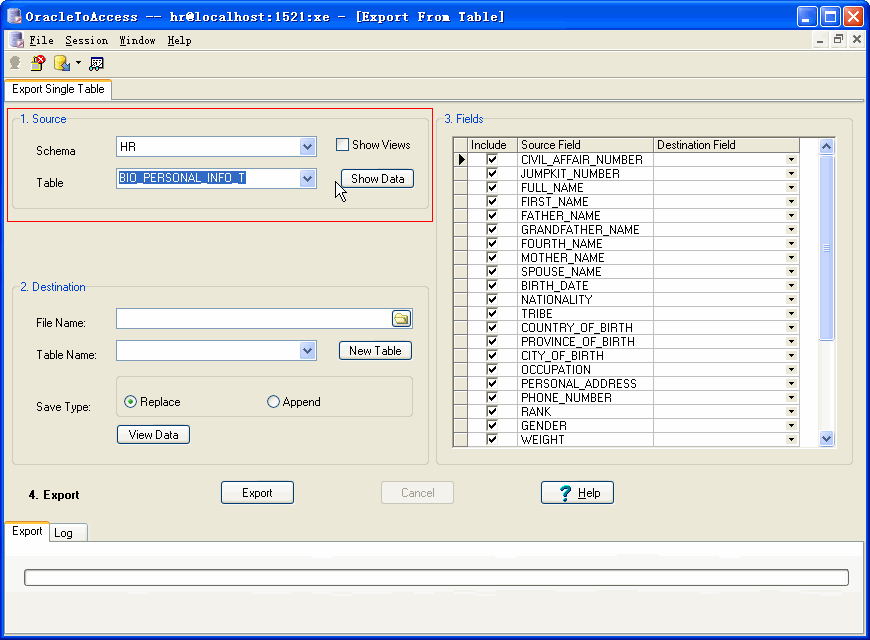Enable the Show Views checkbox
Viewport: 870px width, 640px height.
[342, 145]
